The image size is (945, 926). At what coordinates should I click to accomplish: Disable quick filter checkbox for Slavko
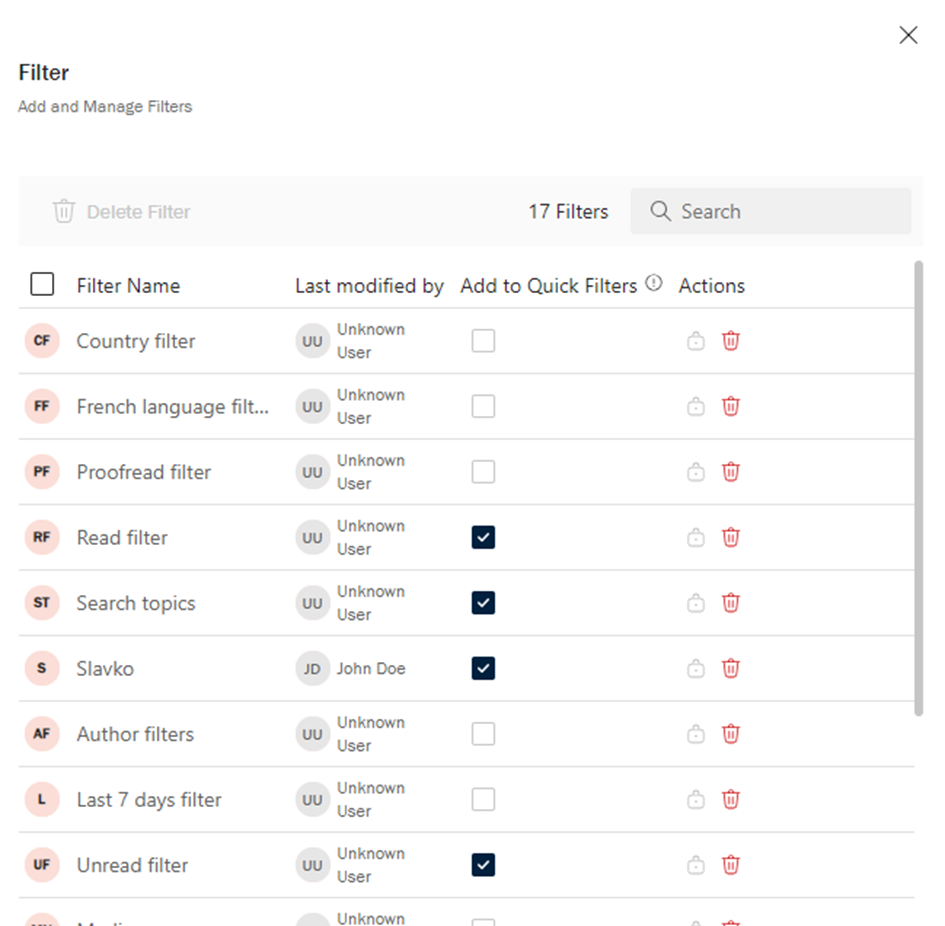coord(483,668)
